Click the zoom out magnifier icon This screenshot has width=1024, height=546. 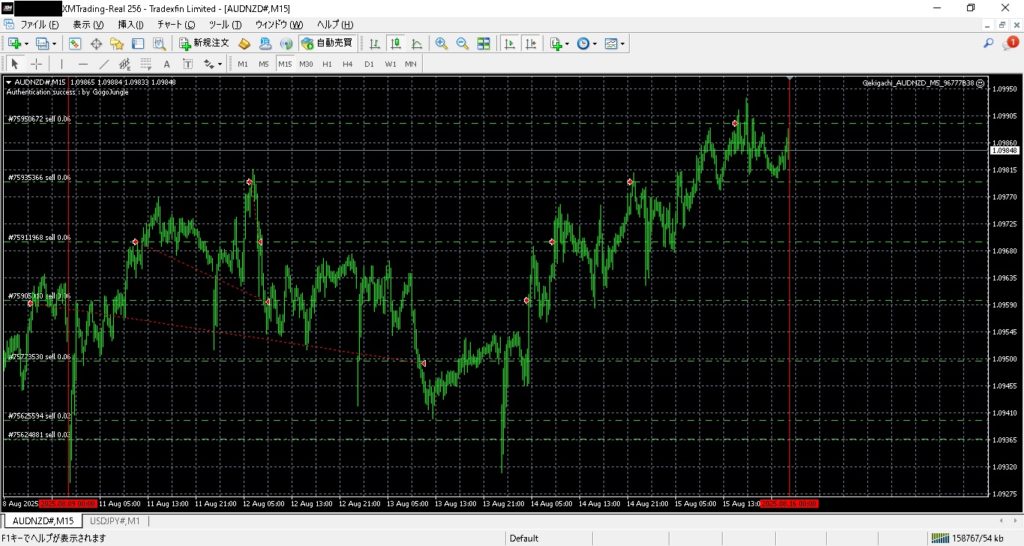(x=462, y=44)
